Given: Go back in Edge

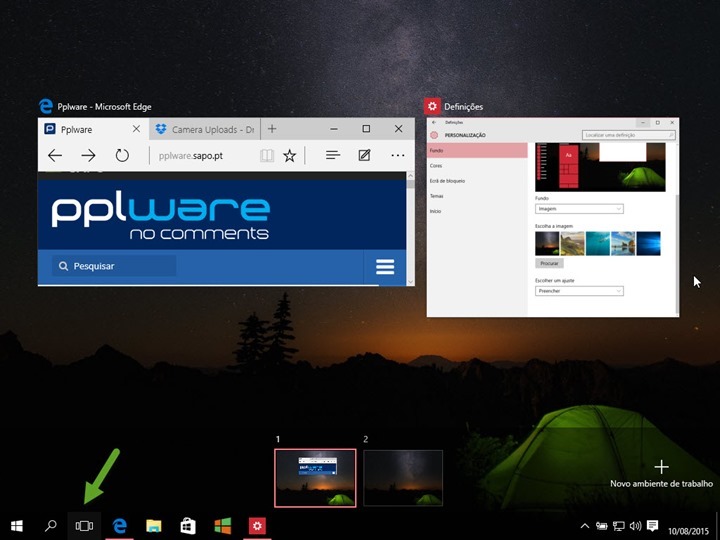Looking at the screenshot, I should click(x=55, y=156).
